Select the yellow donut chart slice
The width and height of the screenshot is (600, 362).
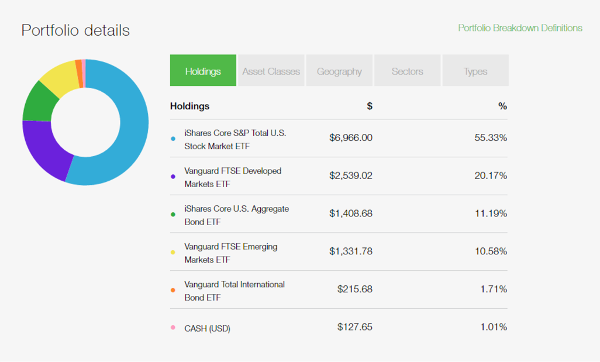pos(61,78)
